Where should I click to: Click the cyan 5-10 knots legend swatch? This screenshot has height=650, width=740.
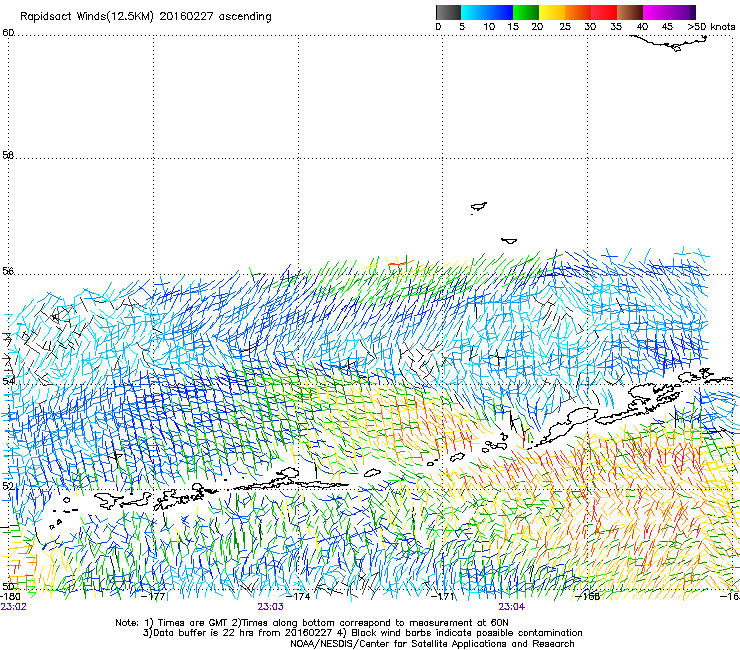pos(474,12)
